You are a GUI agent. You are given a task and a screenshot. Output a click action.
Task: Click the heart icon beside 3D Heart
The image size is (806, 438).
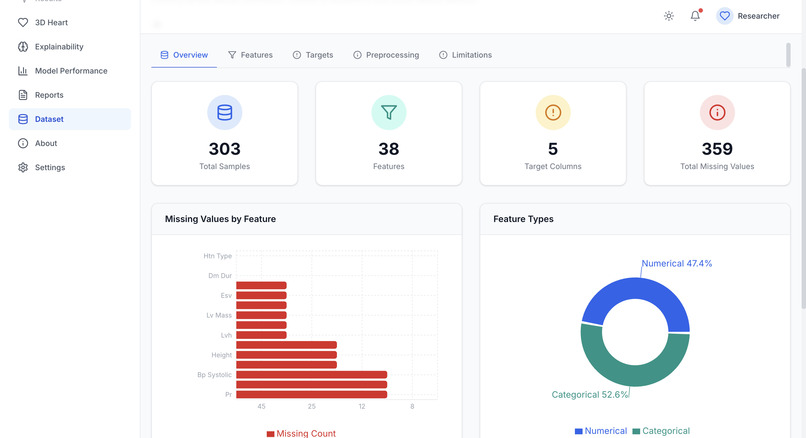point(23,23)
